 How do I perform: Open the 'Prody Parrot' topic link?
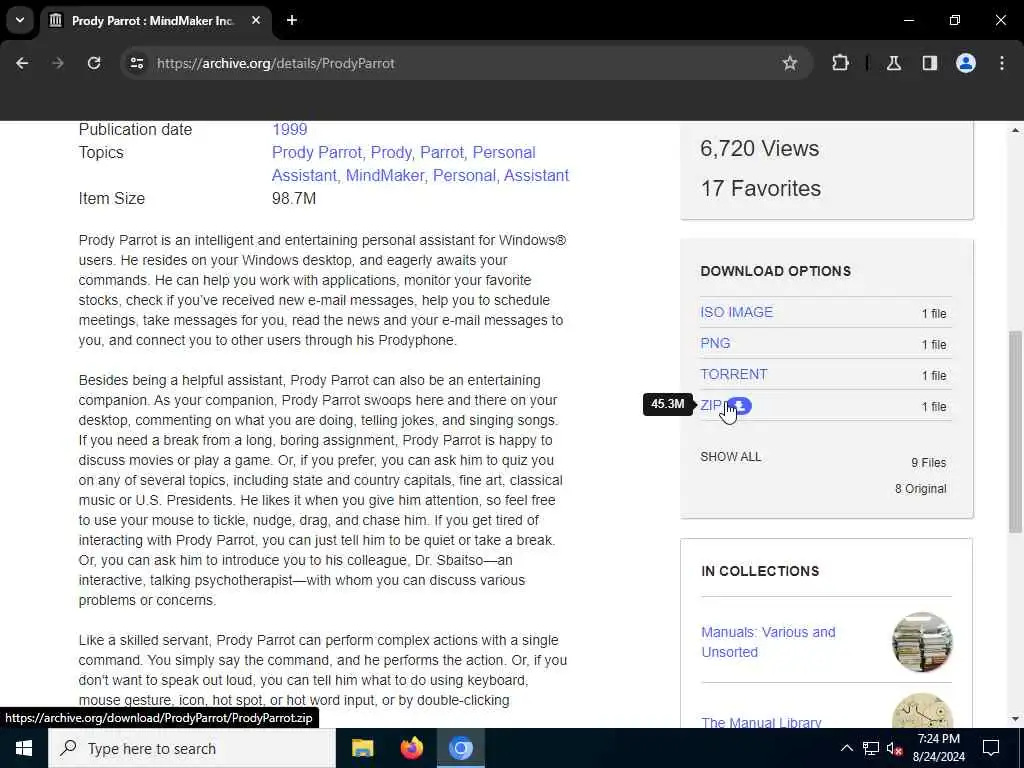[x=316, y=152]
